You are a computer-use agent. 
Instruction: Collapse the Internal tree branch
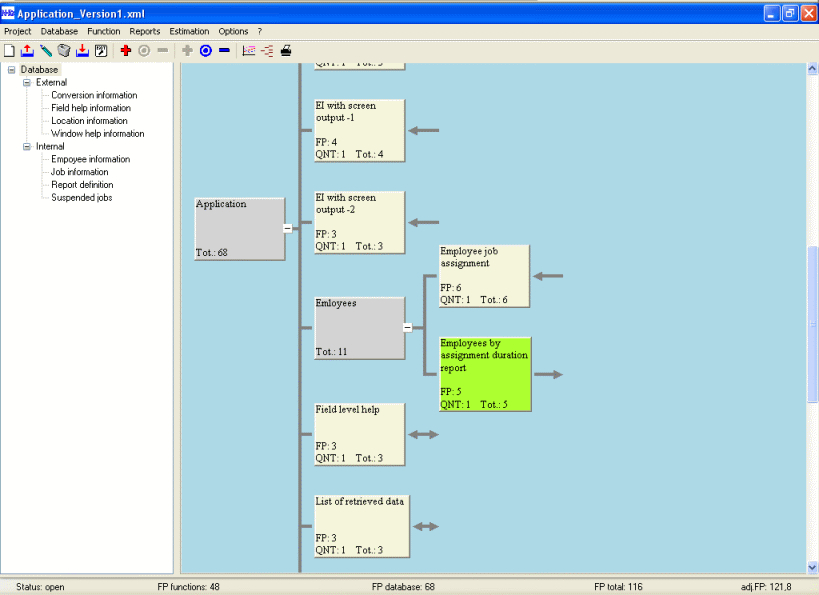click(x=27, y=147)
